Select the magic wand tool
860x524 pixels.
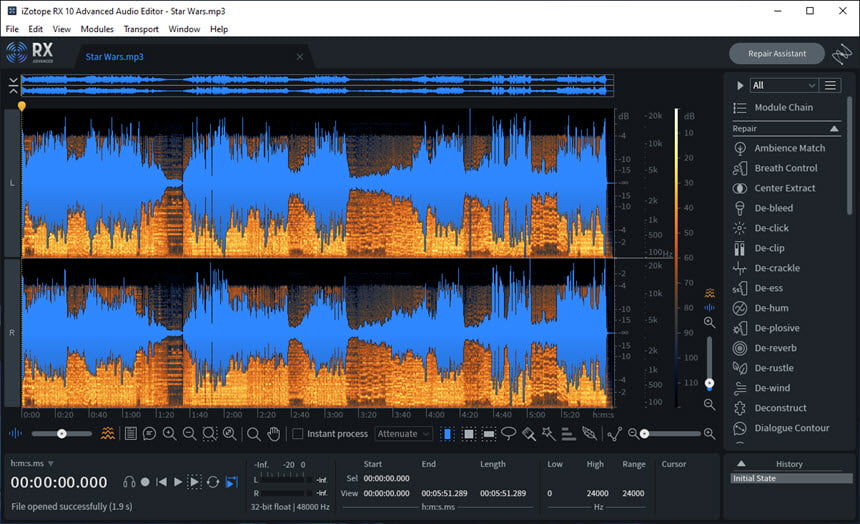tap(548, 434)
